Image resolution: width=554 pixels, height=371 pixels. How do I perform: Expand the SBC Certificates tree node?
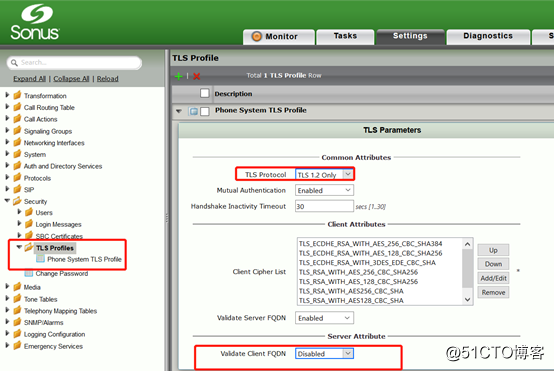click(x=19, y=235)
